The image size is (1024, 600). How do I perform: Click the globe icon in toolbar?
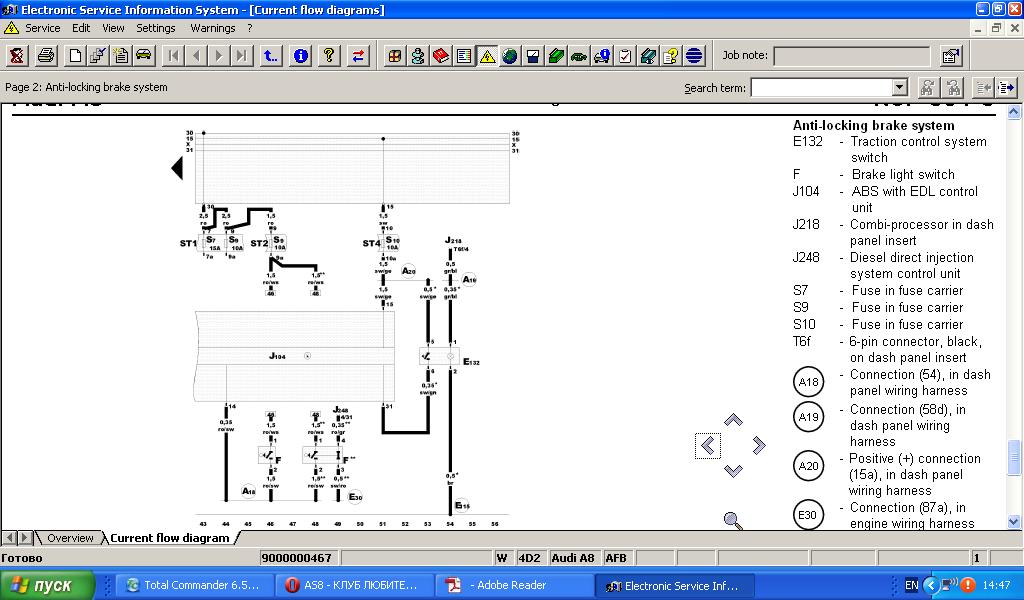tap(510, 56)
